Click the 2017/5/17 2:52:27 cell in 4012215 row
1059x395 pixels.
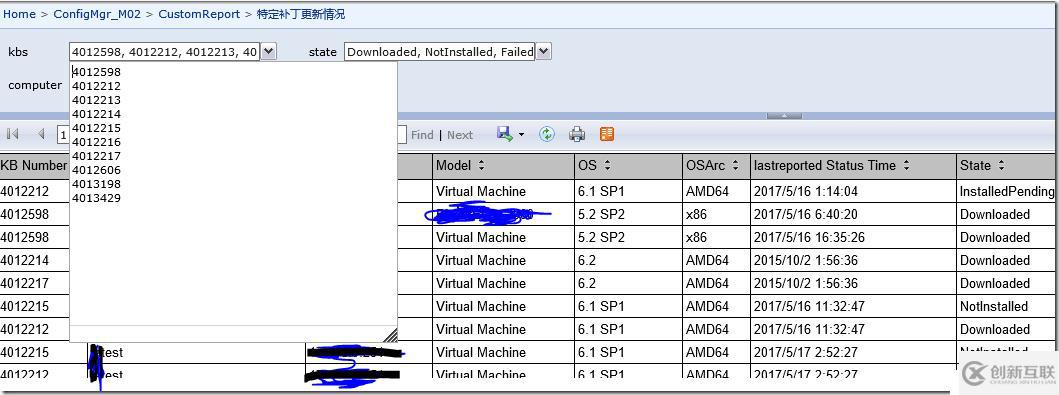pos(853,352)
